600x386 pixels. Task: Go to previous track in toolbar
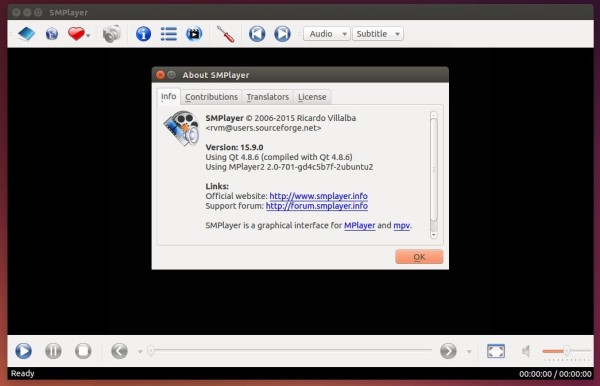point(257,34)
